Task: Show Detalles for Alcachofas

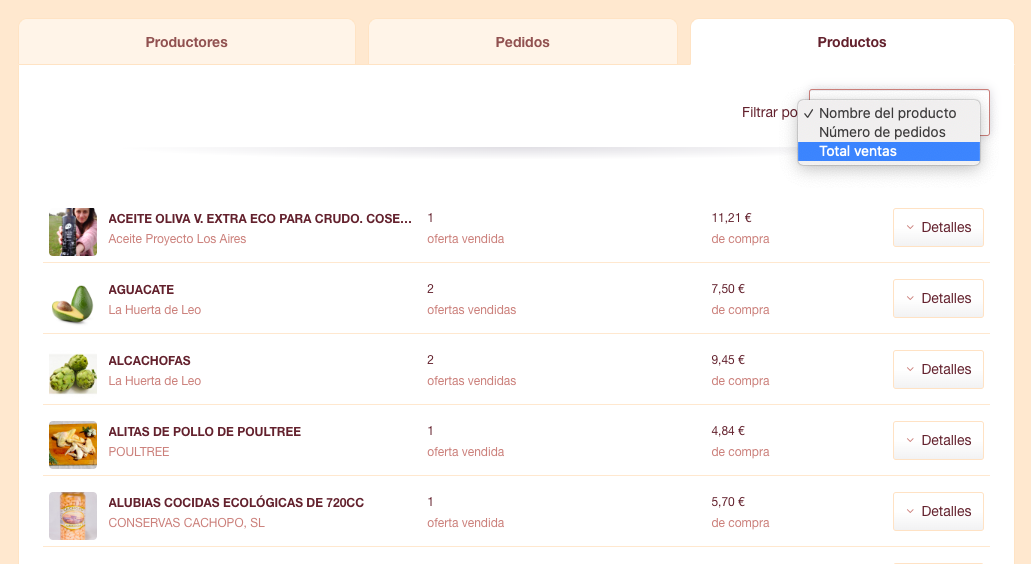Action: pyautogui.click(x=938, y=369)
